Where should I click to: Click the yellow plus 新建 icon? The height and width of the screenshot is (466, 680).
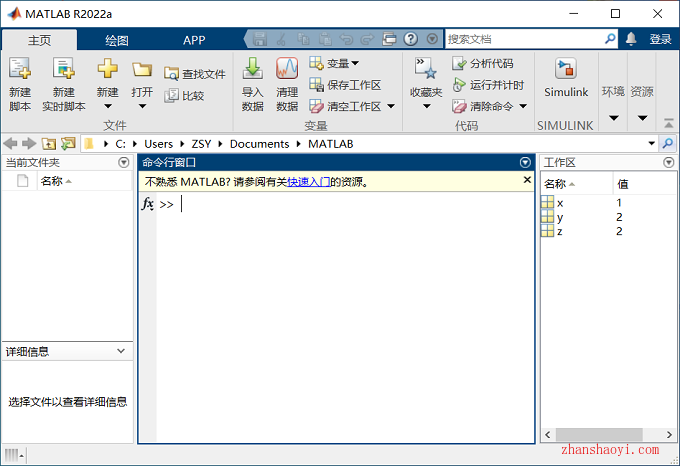(x=107, y=69)
